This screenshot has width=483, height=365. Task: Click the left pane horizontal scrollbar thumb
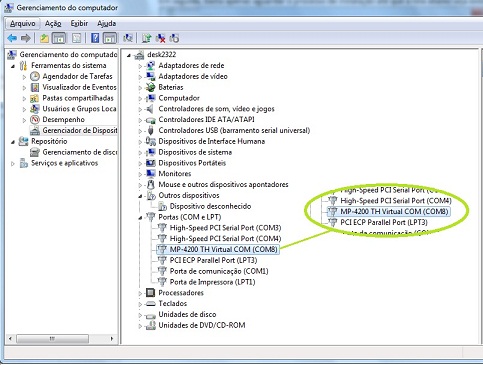tap(53, 339)
